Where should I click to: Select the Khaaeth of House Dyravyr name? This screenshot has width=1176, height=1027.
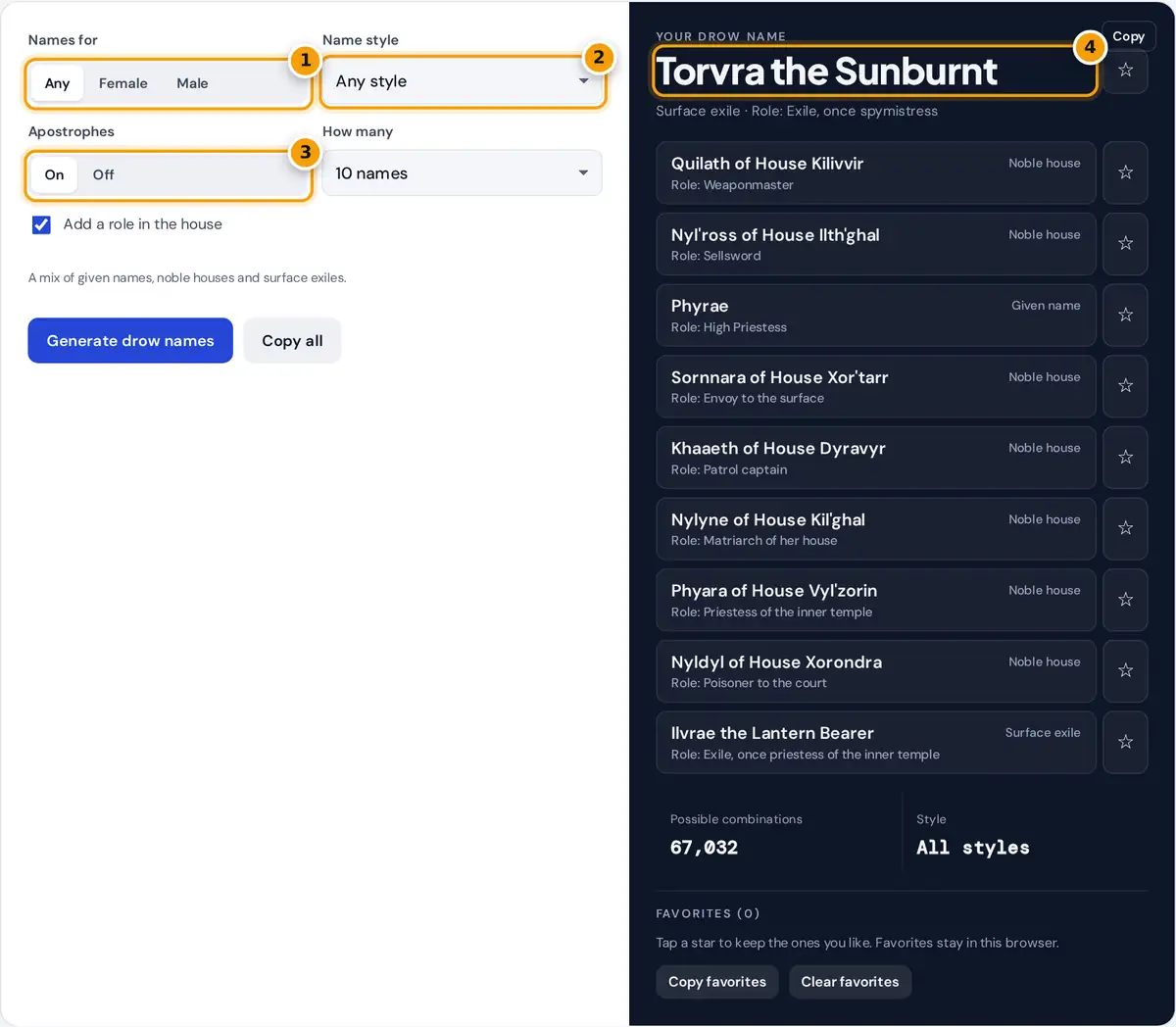click(778, 449)
